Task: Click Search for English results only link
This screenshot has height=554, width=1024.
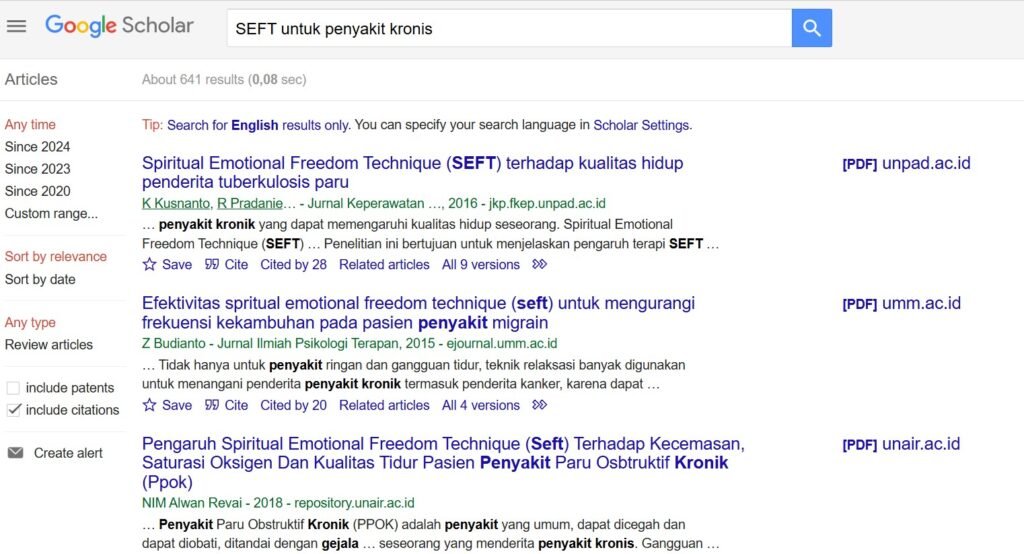Action: coord(258,125)
